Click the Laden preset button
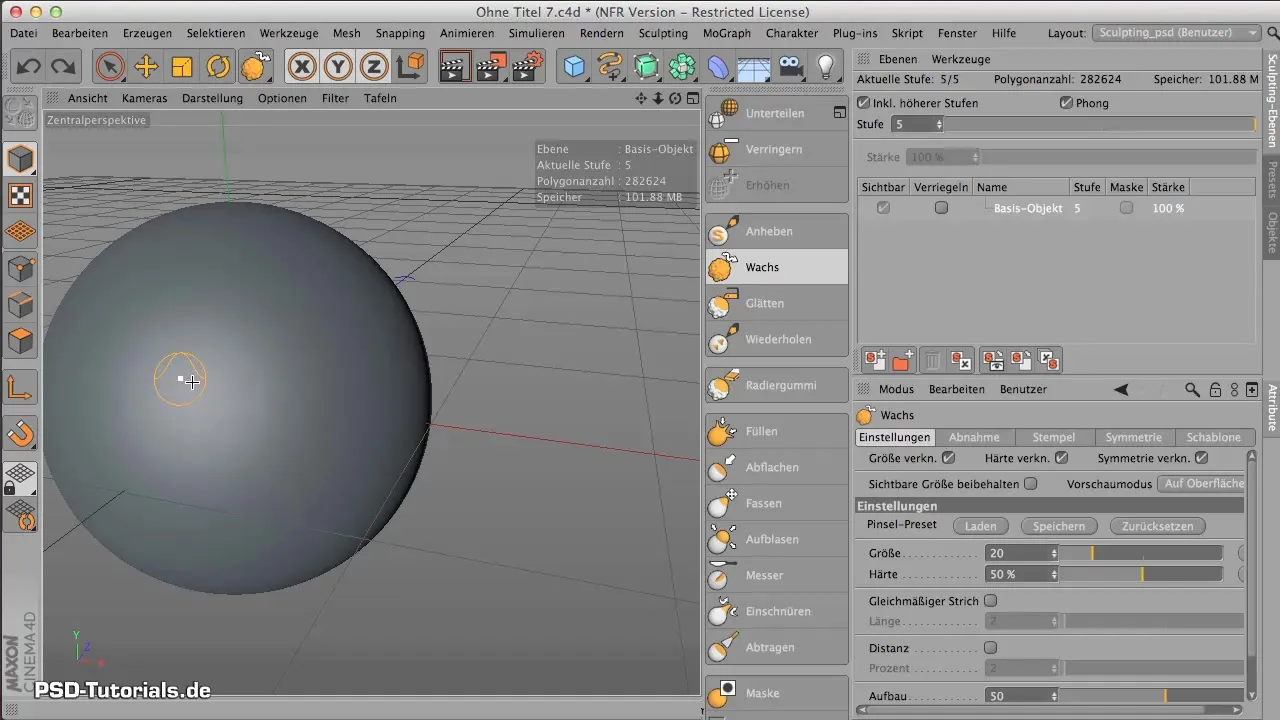This screenshot has width=1280, height=720. click(x=980, y=526)
